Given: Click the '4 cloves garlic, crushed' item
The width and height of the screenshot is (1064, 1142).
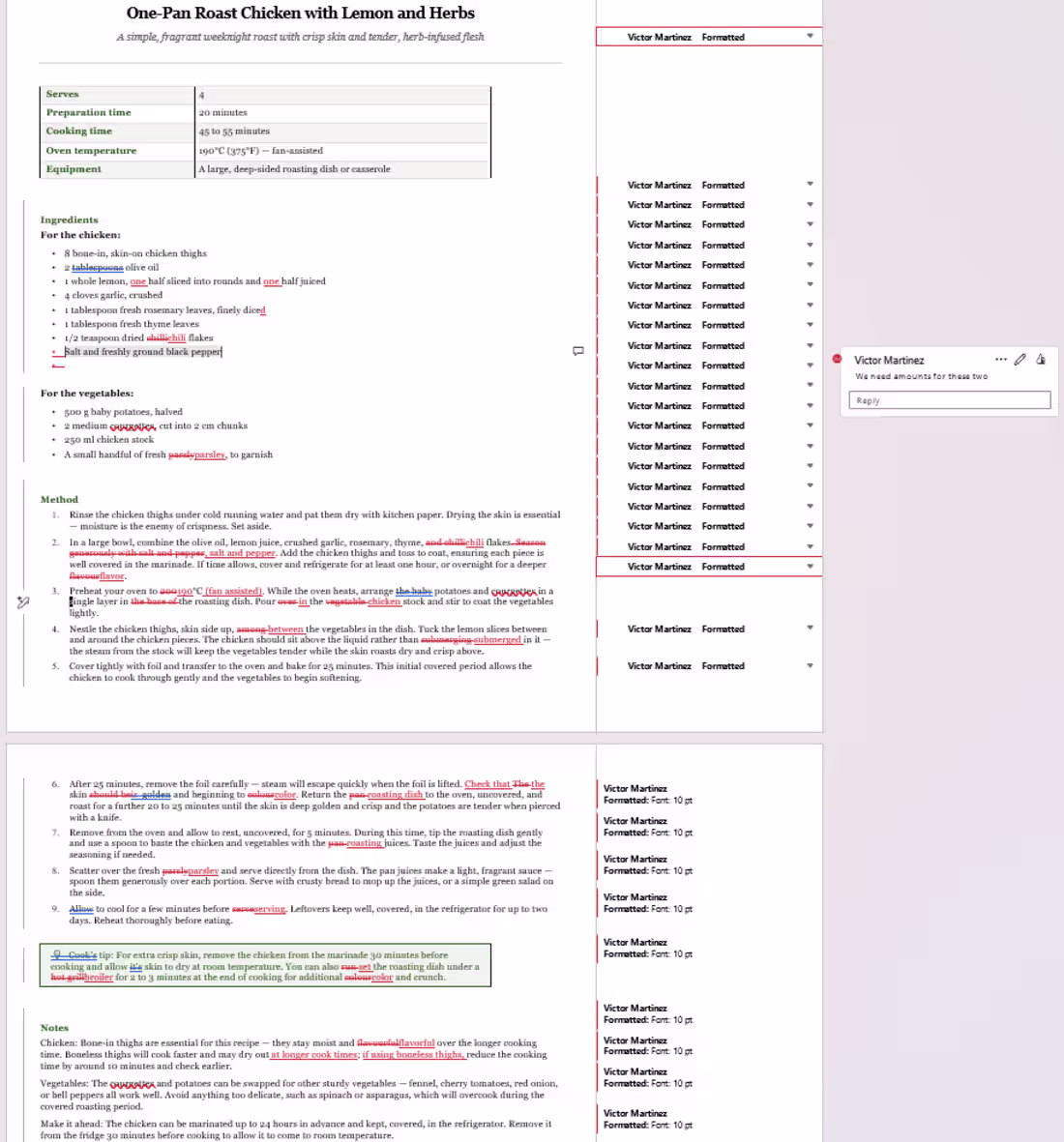Looking at the screenshot, I should [x=113, y=295].
